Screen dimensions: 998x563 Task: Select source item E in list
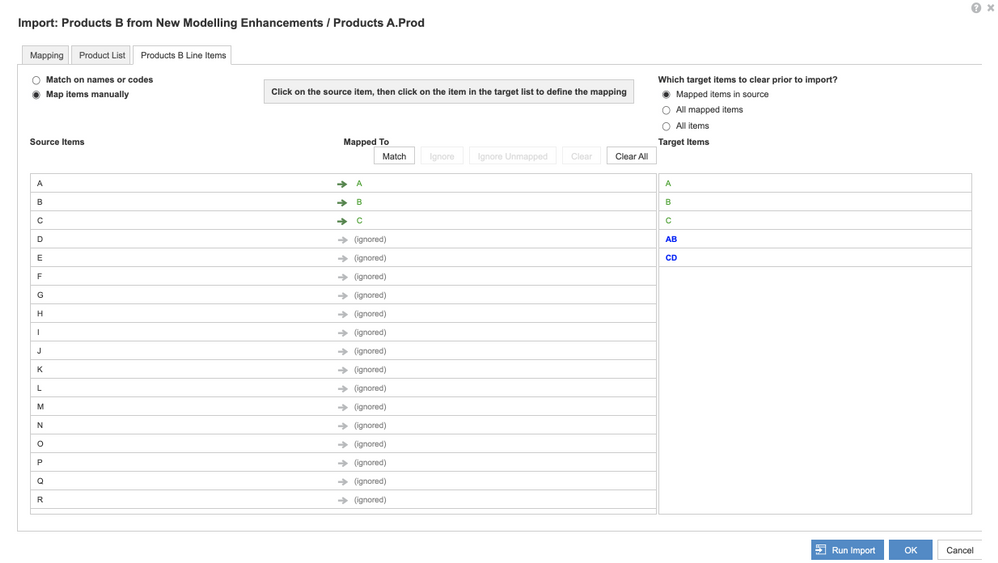point(40,258)
